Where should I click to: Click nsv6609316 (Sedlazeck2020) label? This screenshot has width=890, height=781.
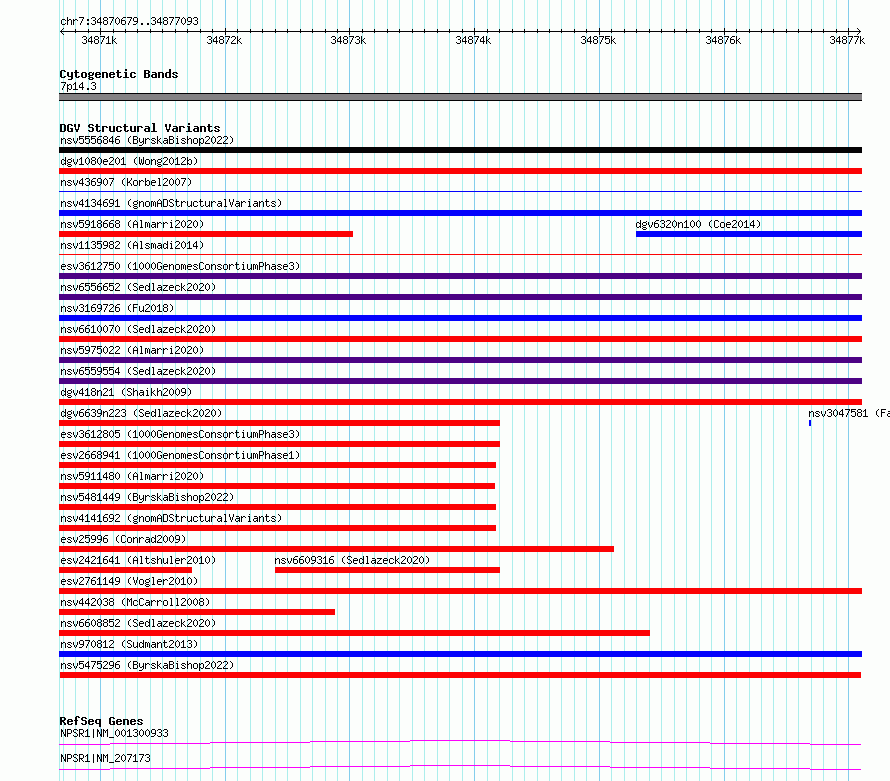tap(352, 560)
